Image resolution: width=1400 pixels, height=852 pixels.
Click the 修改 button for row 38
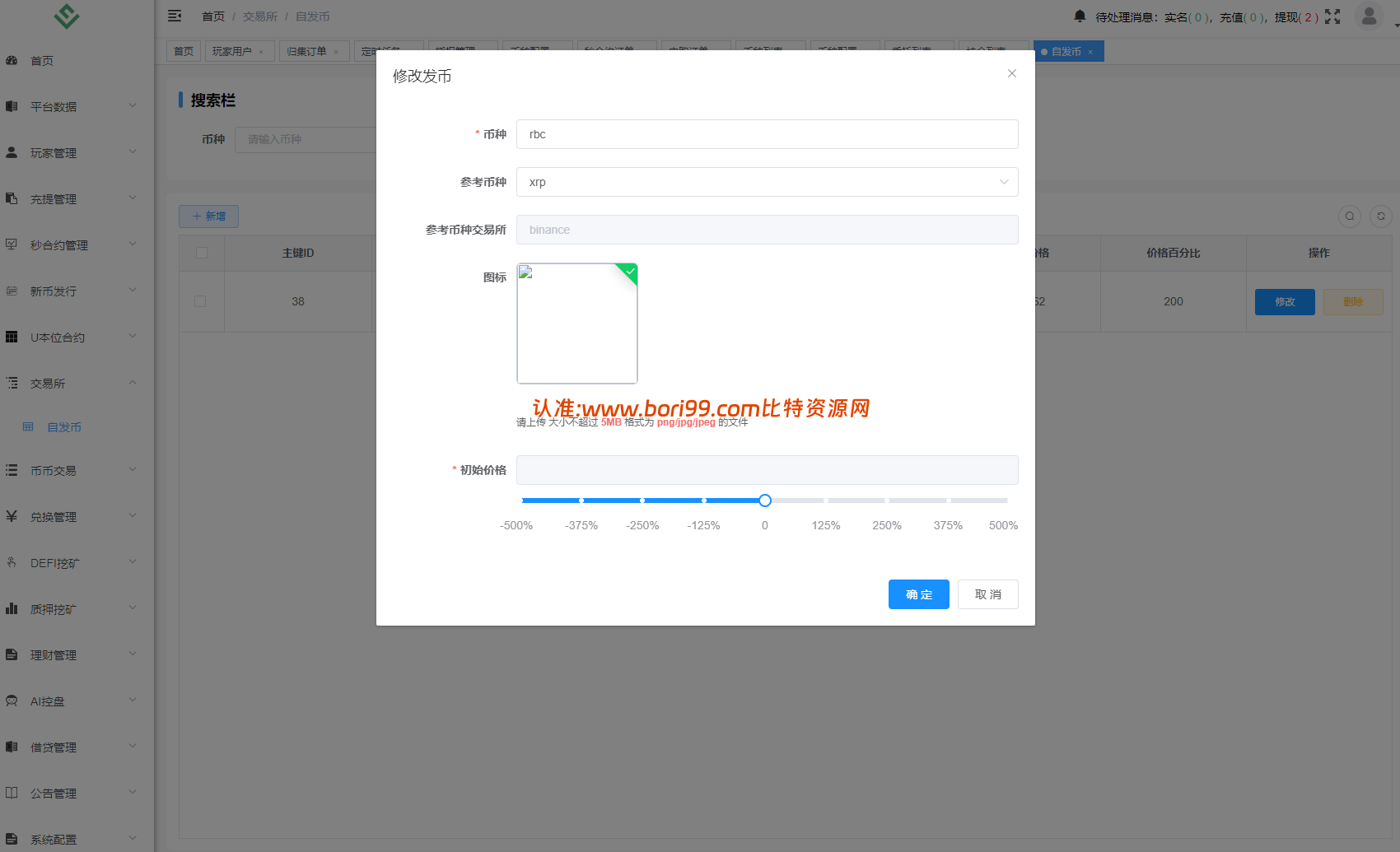pos(1285,302)
